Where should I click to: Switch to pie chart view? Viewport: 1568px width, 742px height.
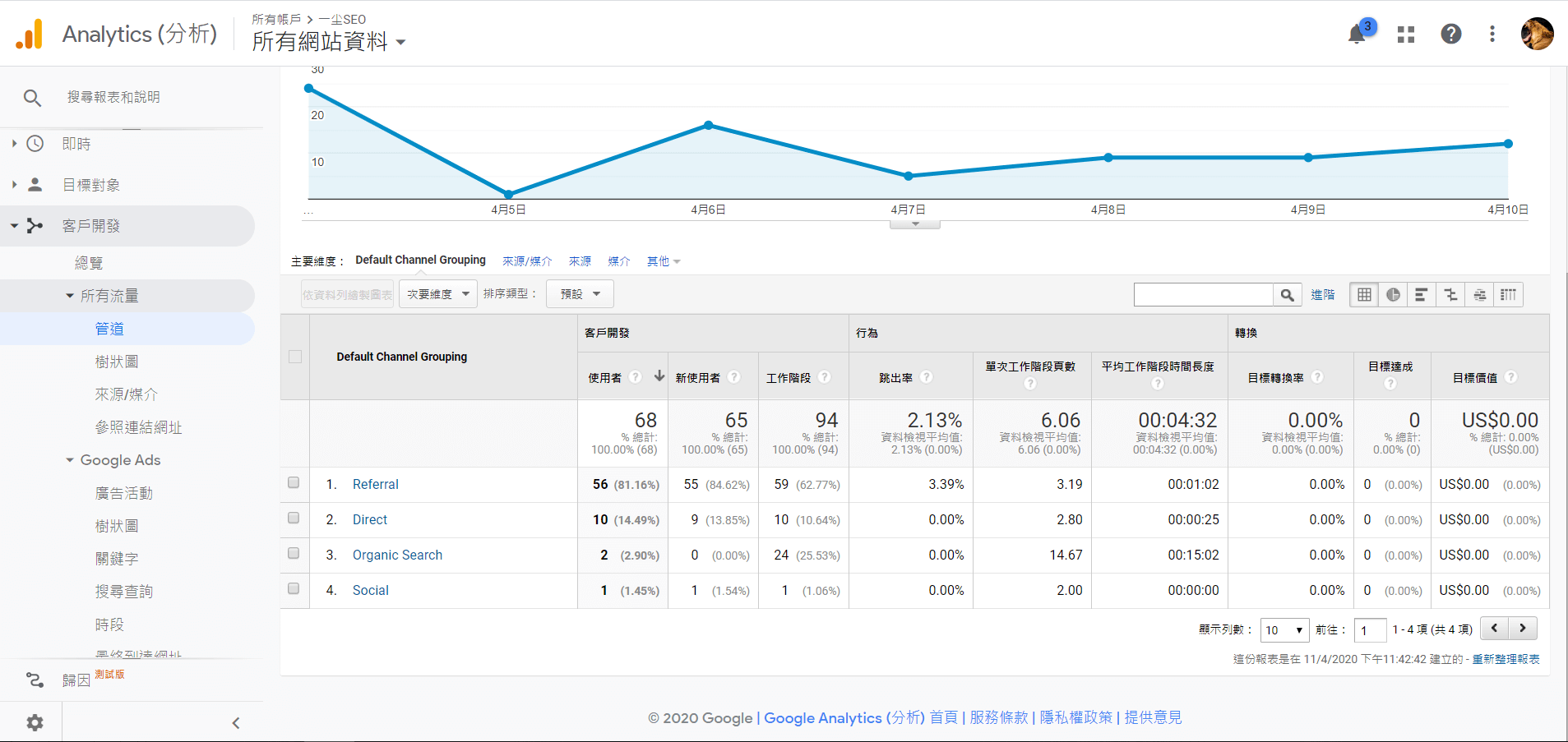pos(1393,295)
